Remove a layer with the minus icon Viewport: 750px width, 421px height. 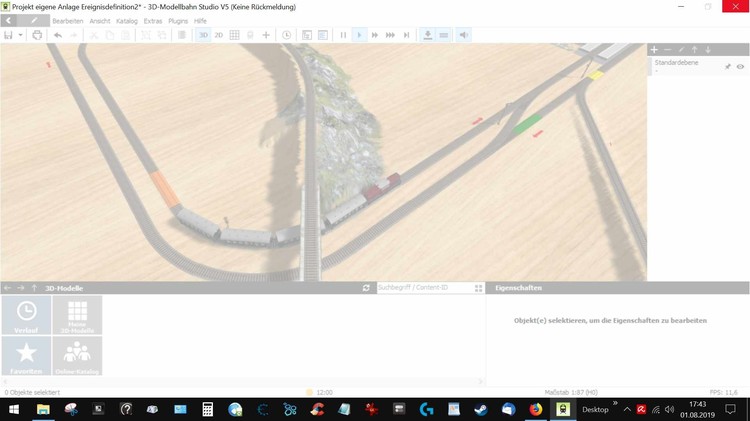tap(667, 49)
